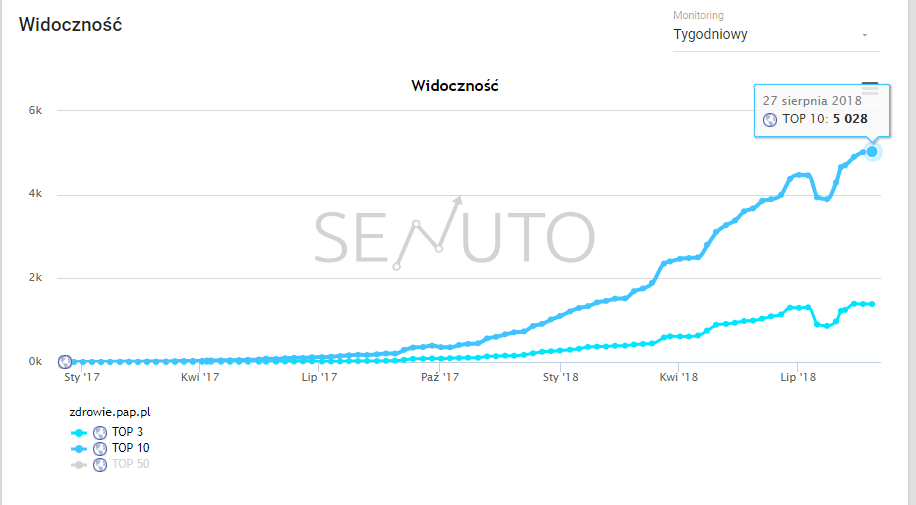Open the Monitoring Tygodniowy dropdown
Screen dimensions: 916x505
pos(776,34)
